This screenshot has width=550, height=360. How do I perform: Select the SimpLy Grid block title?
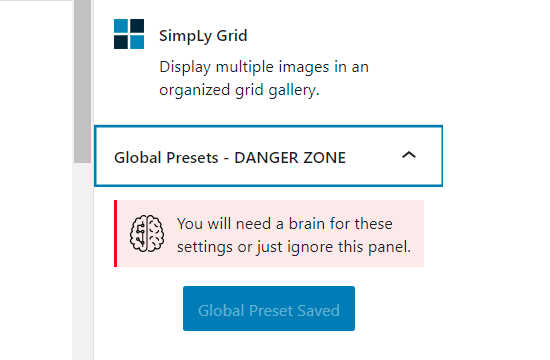pyautogui.click(x=203, y=36)
